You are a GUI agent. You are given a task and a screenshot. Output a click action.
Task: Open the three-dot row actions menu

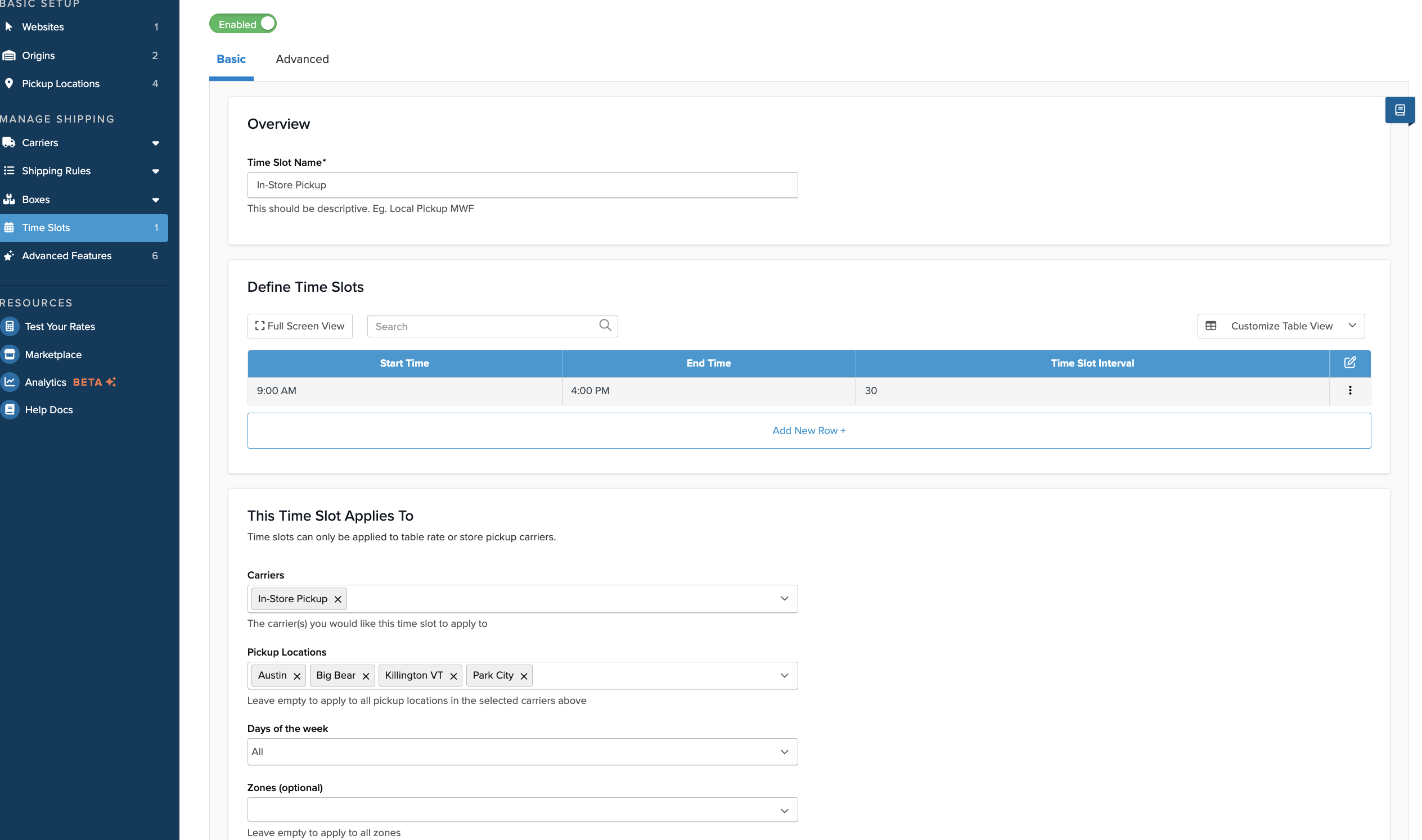click(1349, 391)
